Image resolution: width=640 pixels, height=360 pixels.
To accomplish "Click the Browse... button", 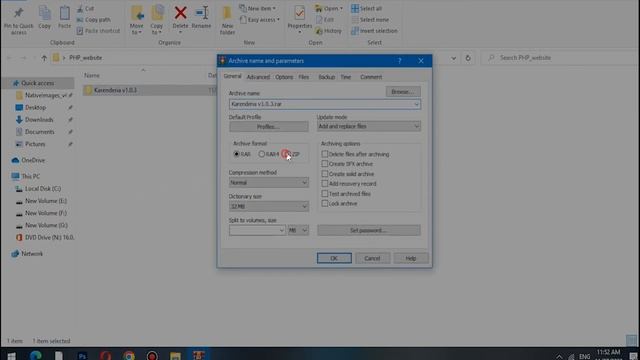I will coord(403,92).
